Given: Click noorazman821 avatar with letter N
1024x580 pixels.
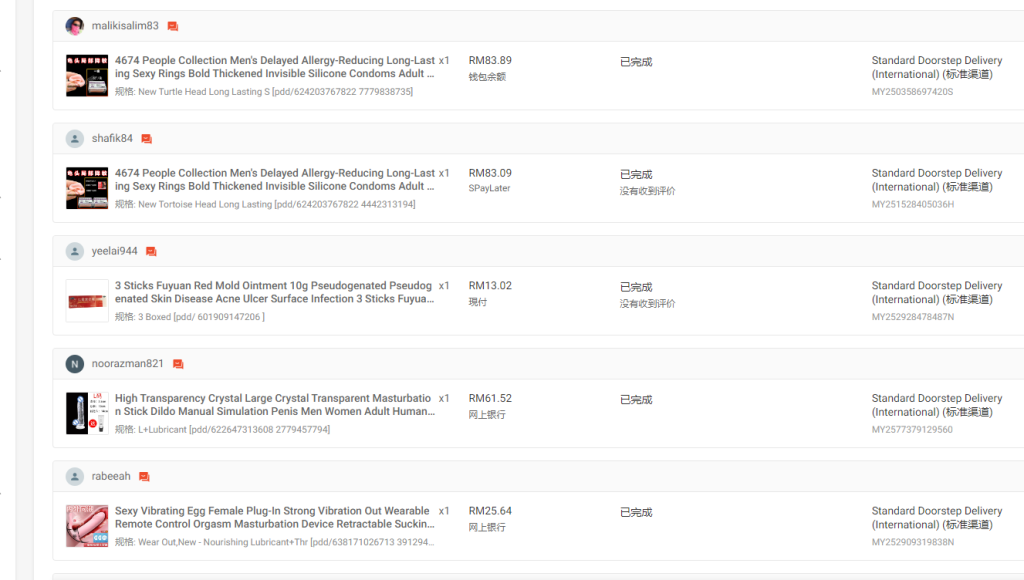Looking at the screenshot, I should pos(74,364).
